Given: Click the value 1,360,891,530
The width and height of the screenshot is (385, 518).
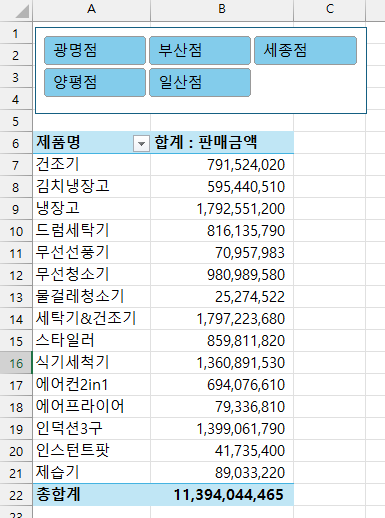Looking at the screenshot, I should [x=241, y=363].
